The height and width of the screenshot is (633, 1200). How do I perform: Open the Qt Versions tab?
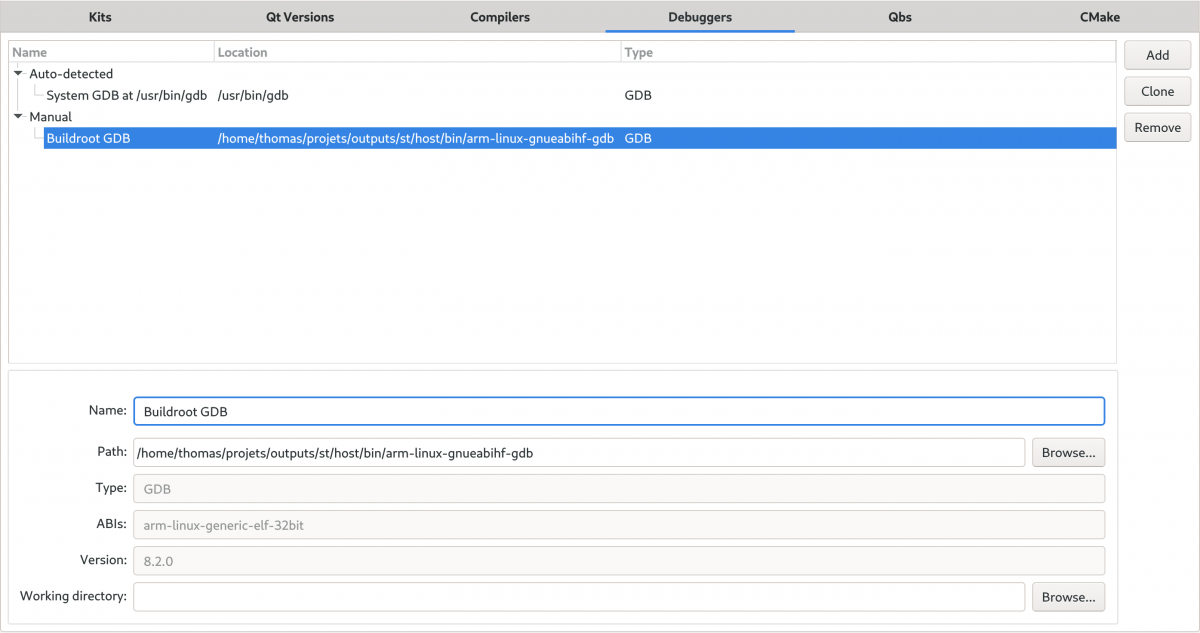tap(300, 17)
